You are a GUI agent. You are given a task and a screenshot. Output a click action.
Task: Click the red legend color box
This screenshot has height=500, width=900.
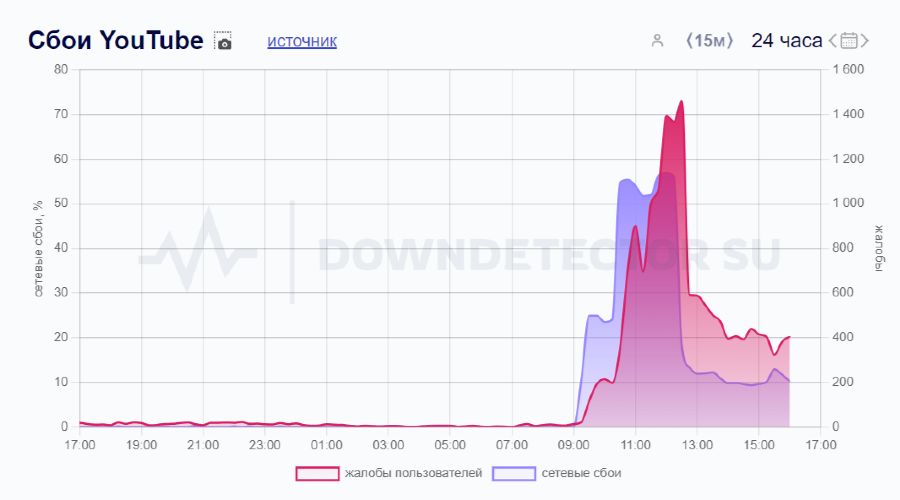[316, 473]
